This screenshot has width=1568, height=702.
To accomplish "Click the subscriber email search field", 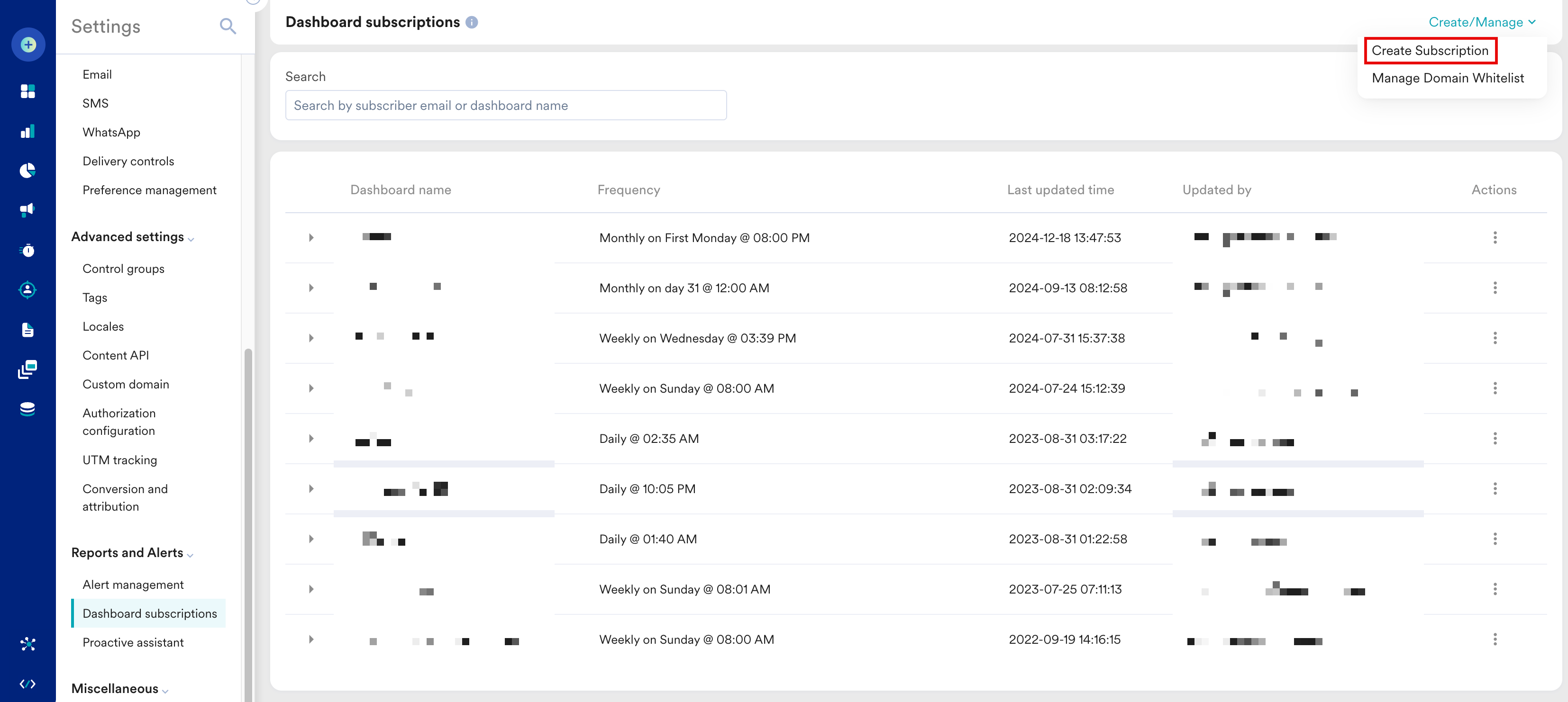I will pos(505,106).
